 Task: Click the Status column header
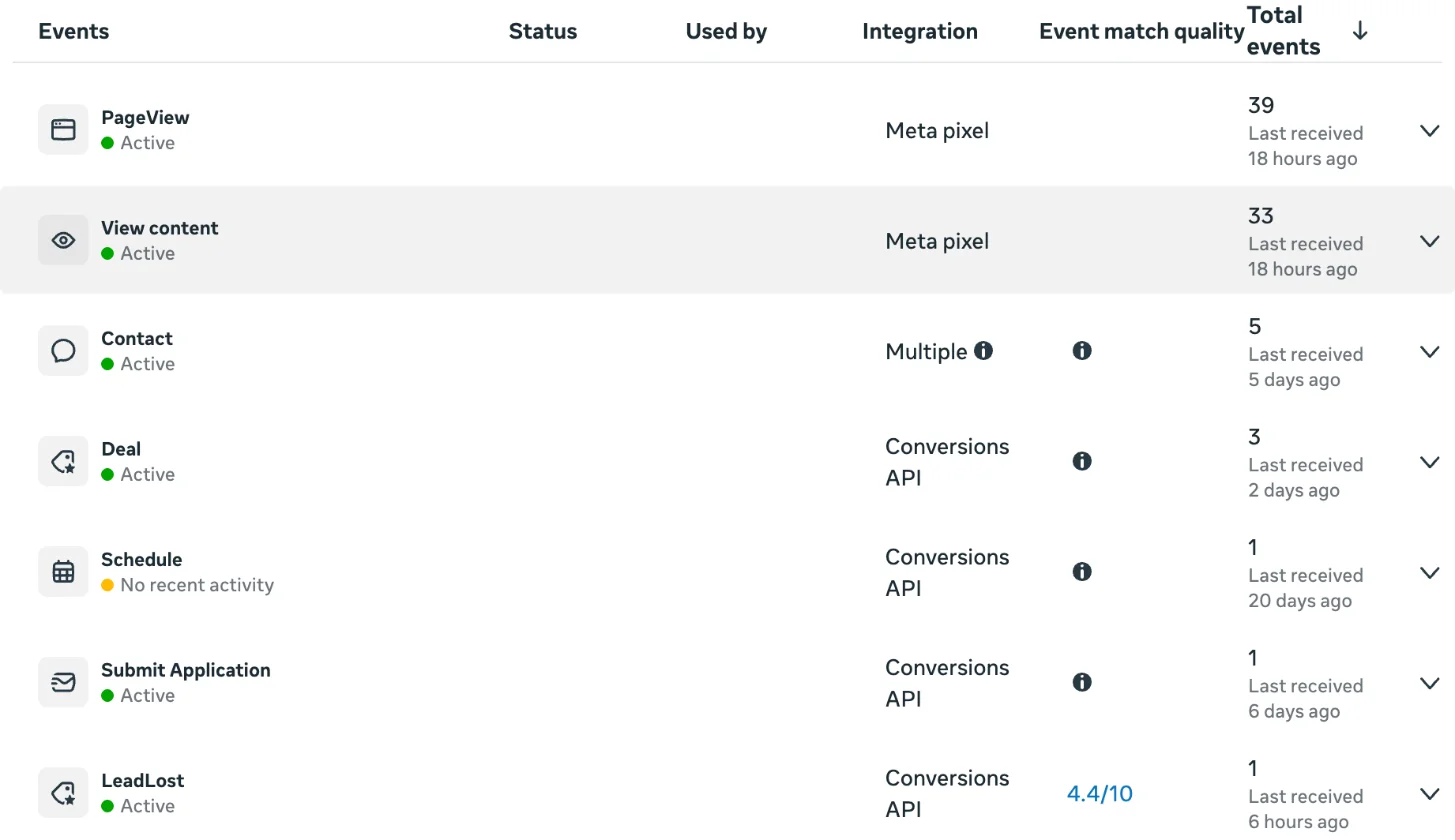[543, 31]
